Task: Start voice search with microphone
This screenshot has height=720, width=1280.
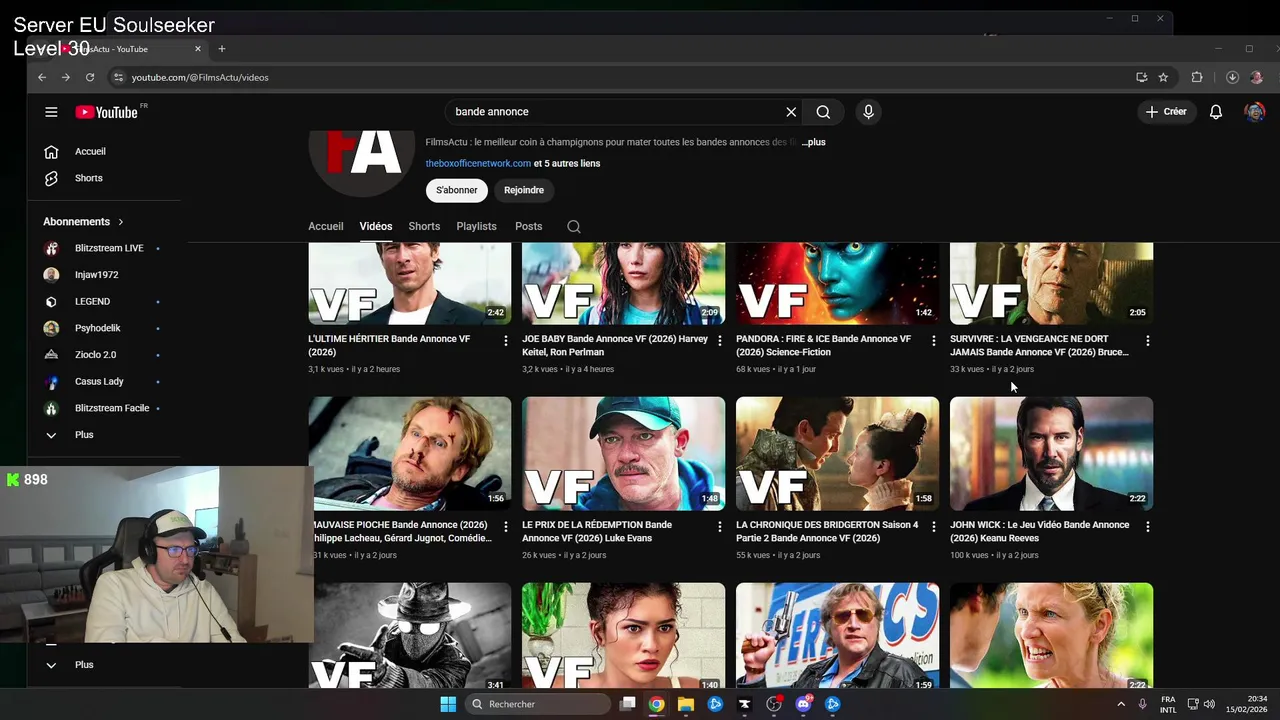Action: tap(868, 112)
